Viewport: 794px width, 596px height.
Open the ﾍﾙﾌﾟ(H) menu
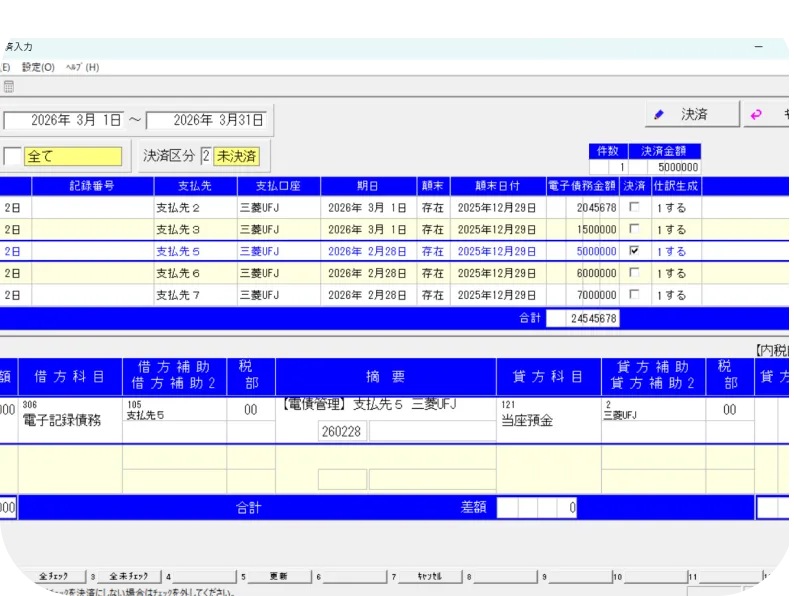coord(82,67)
